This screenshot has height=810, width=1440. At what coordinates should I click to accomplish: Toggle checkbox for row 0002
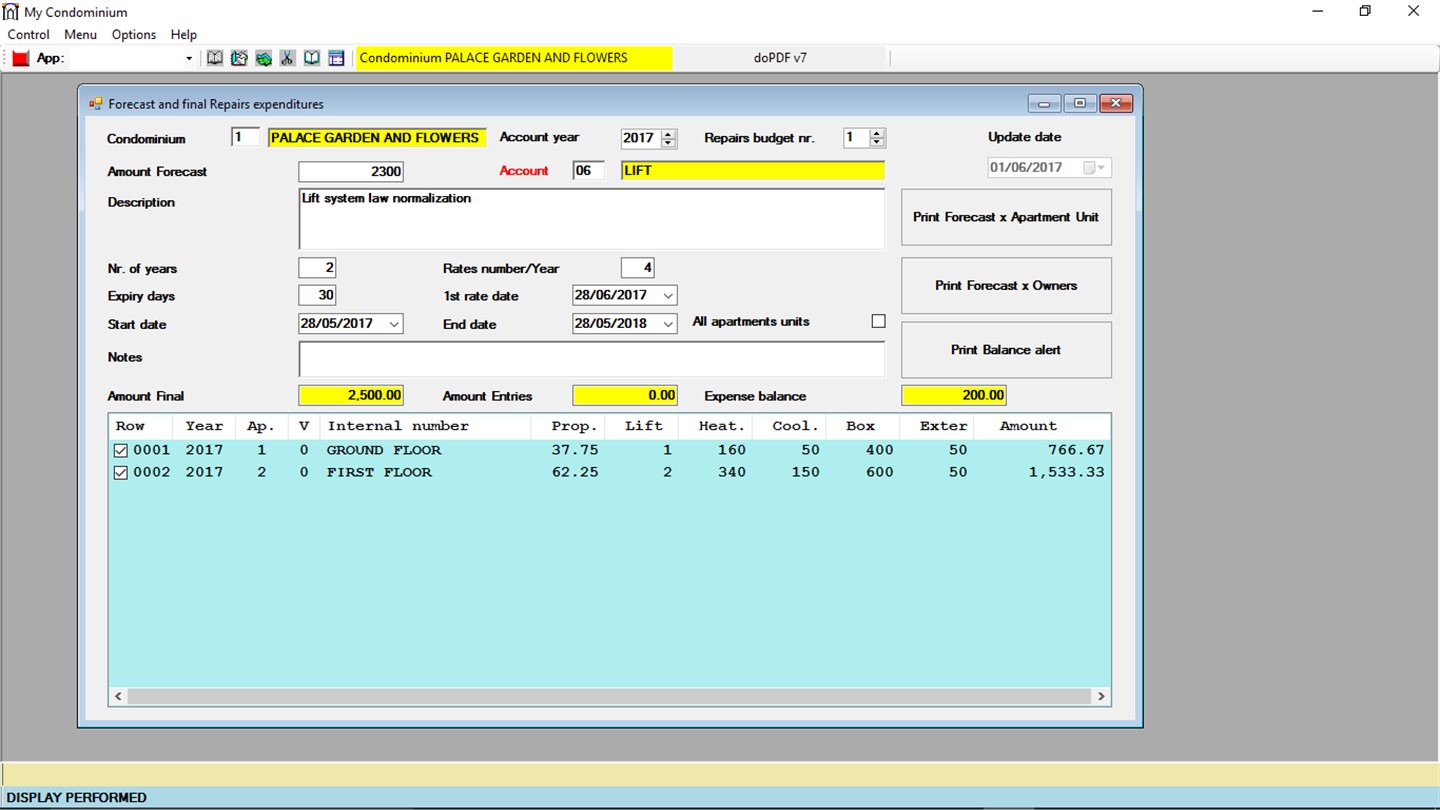[x=121, y=473]
